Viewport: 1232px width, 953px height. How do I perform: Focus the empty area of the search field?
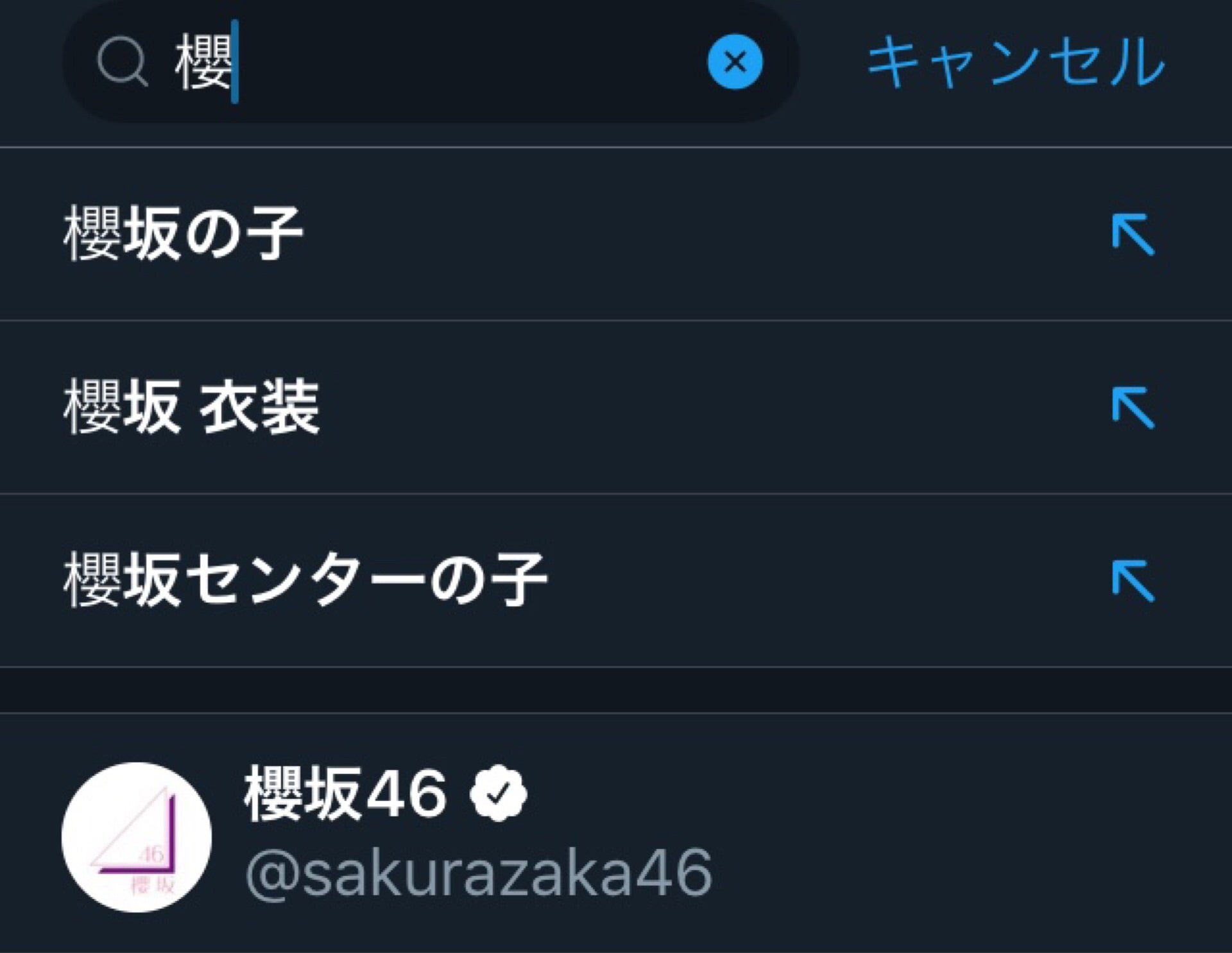tap(468, 62)
